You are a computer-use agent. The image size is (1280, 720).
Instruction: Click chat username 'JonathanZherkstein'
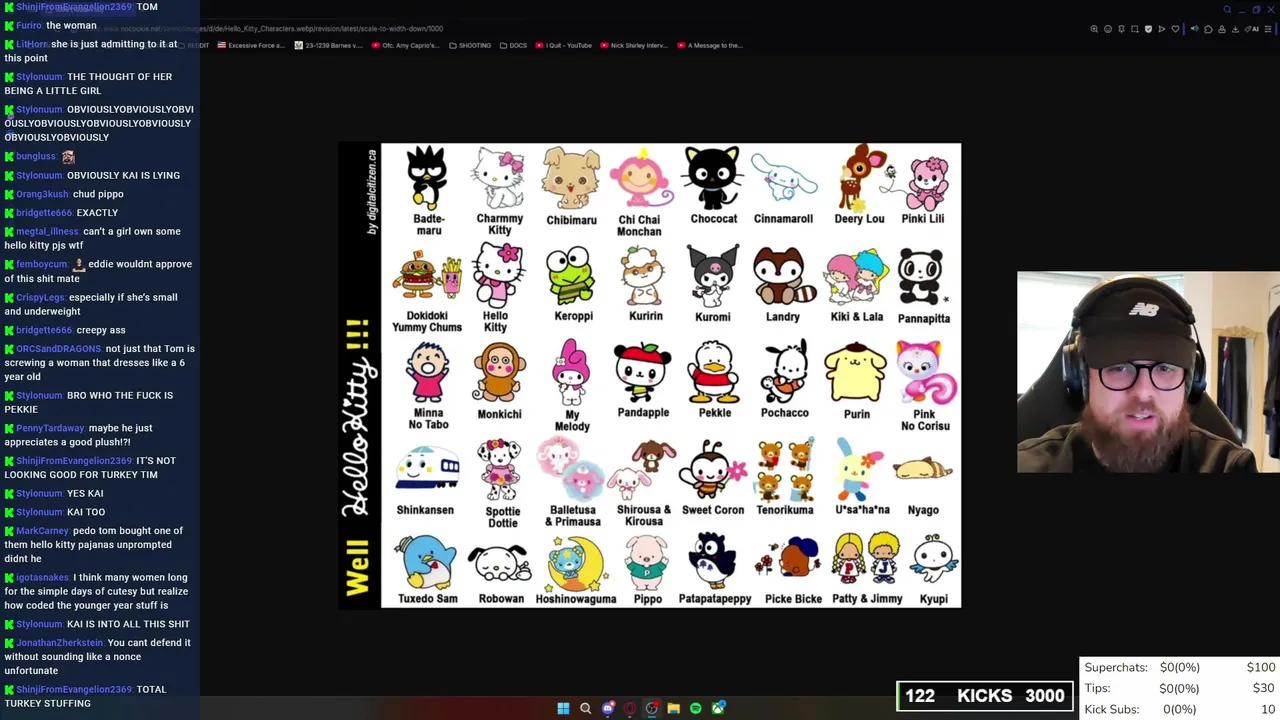click(x=59, y=643)
